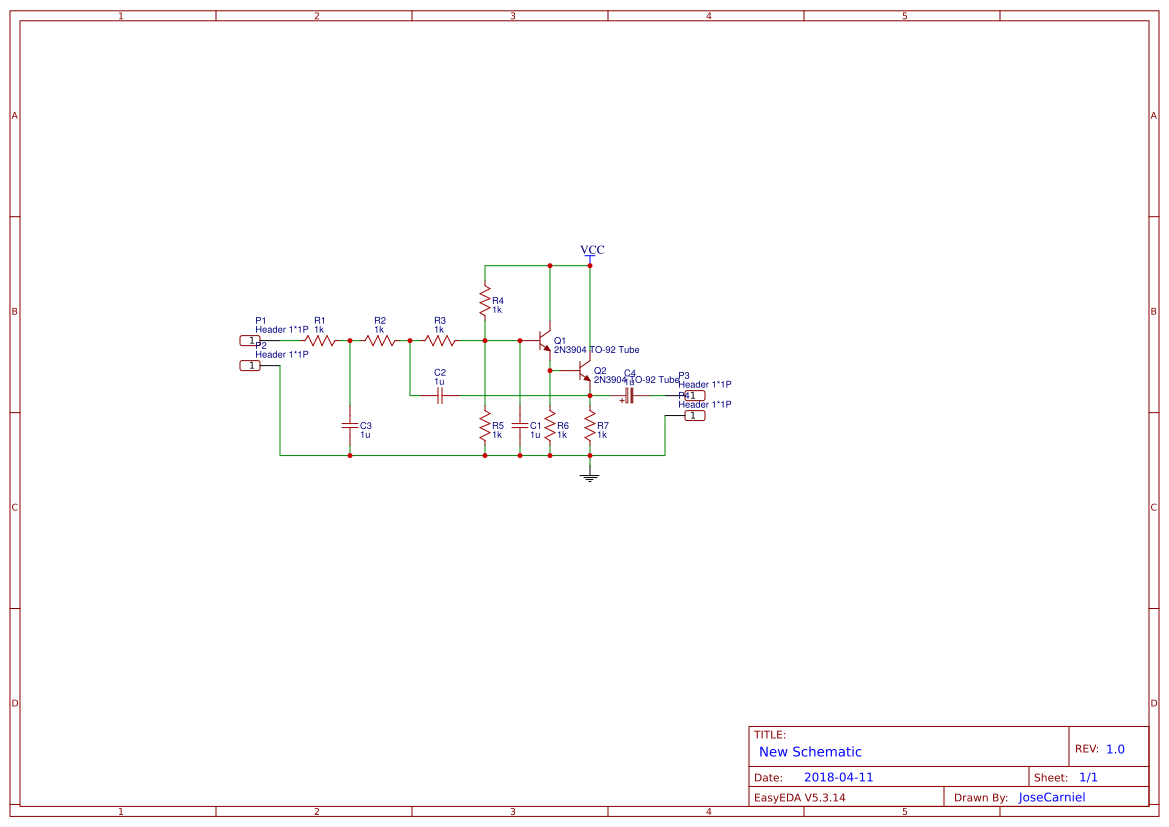Image resolution: width=1169 pixels, height=827 pixels.
Task: Click pin 1 of header P1
Action: point(250,339)
